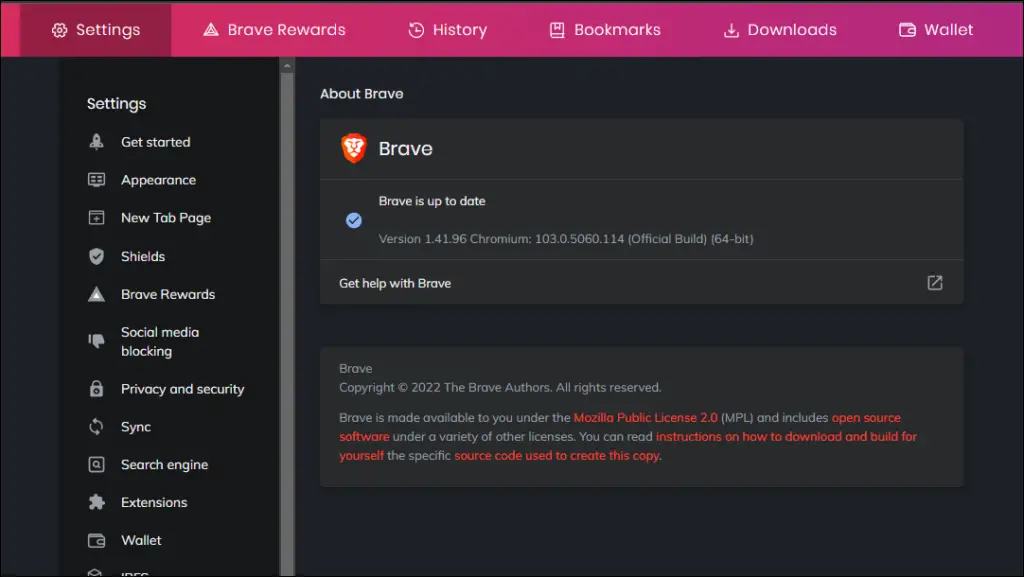This screenshot has height=577, width=1024.
Task: Open the Extensions puzzle piece icon
Action: pos(96,502)
